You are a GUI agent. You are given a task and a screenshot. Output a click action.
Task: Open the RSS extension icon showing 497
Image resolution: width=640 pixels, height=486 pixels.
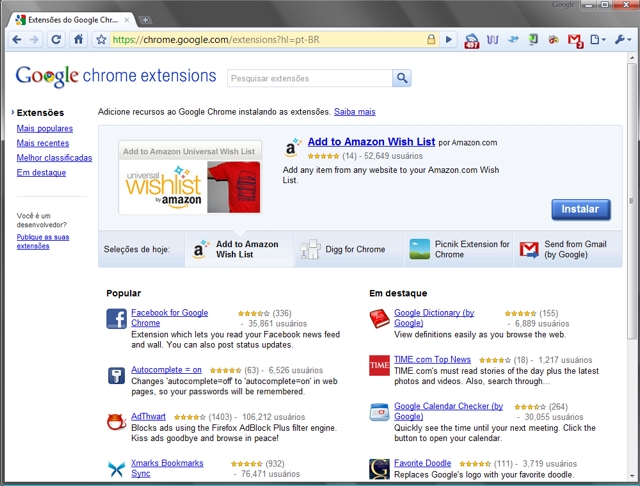471,40
